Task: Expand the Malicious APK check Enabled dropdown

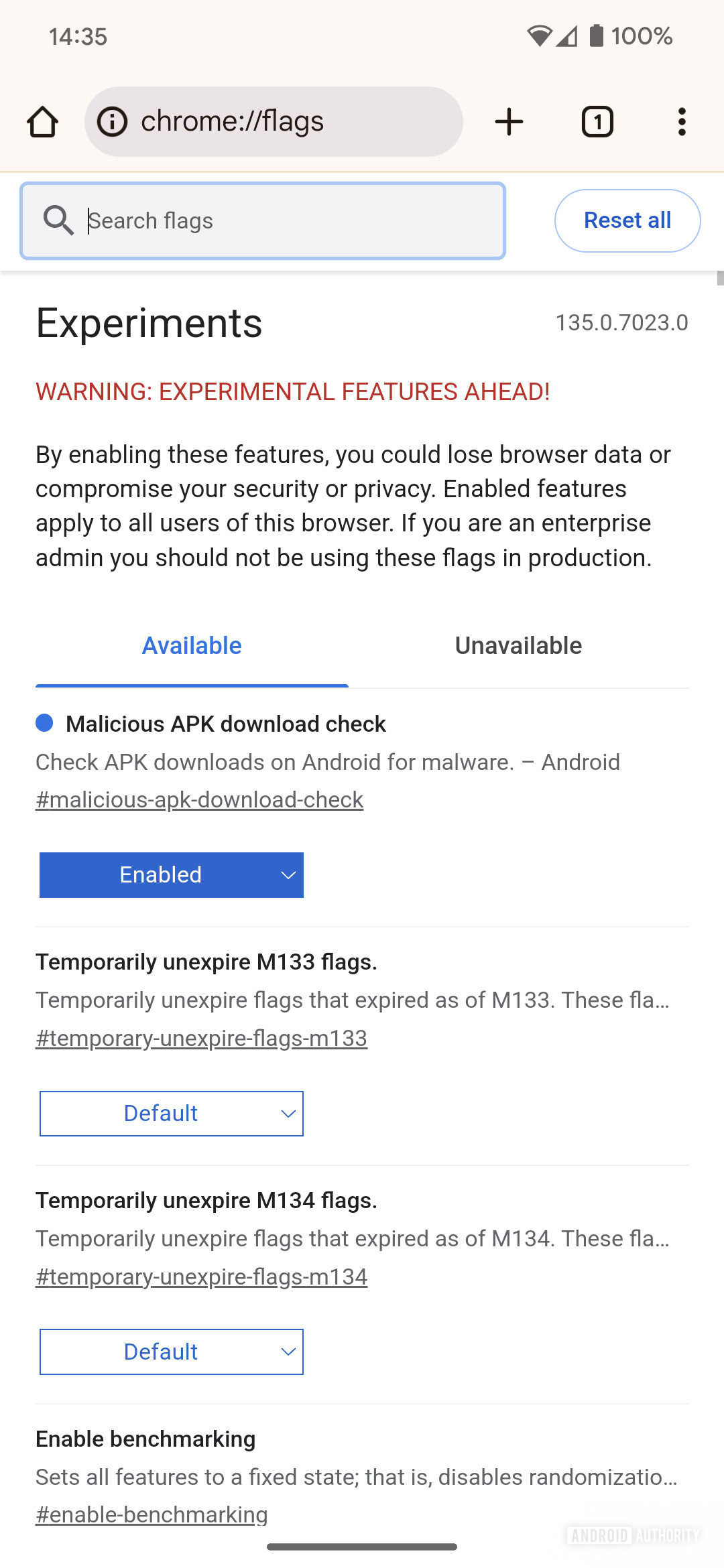Action: (x=172, y=875)
